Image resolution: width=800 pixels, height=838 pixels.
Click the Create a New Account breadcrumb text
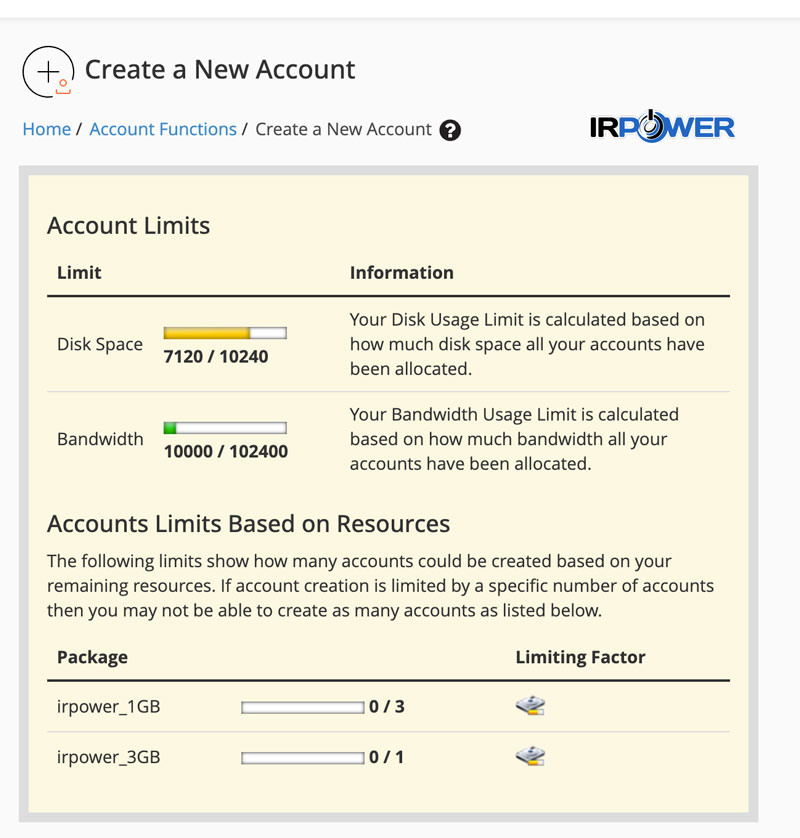click(x=343, y=129)
